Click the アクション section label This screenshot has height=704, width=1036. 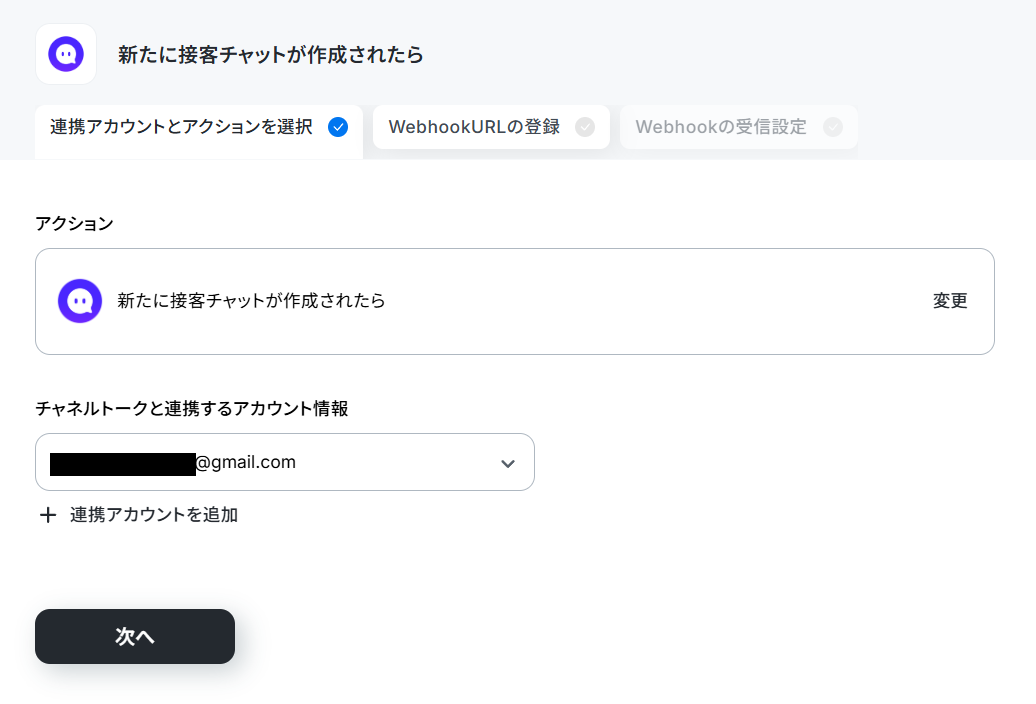tap(74, 224)
